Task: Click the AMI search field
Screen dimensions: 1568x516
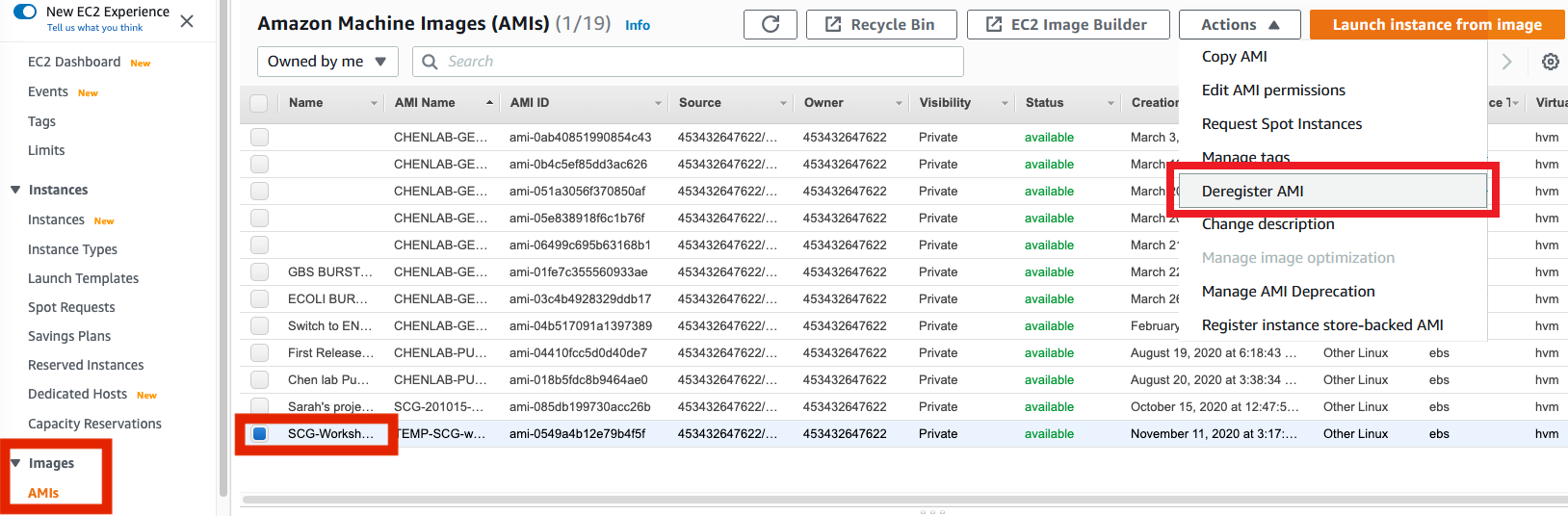Action: coord(688,62)
